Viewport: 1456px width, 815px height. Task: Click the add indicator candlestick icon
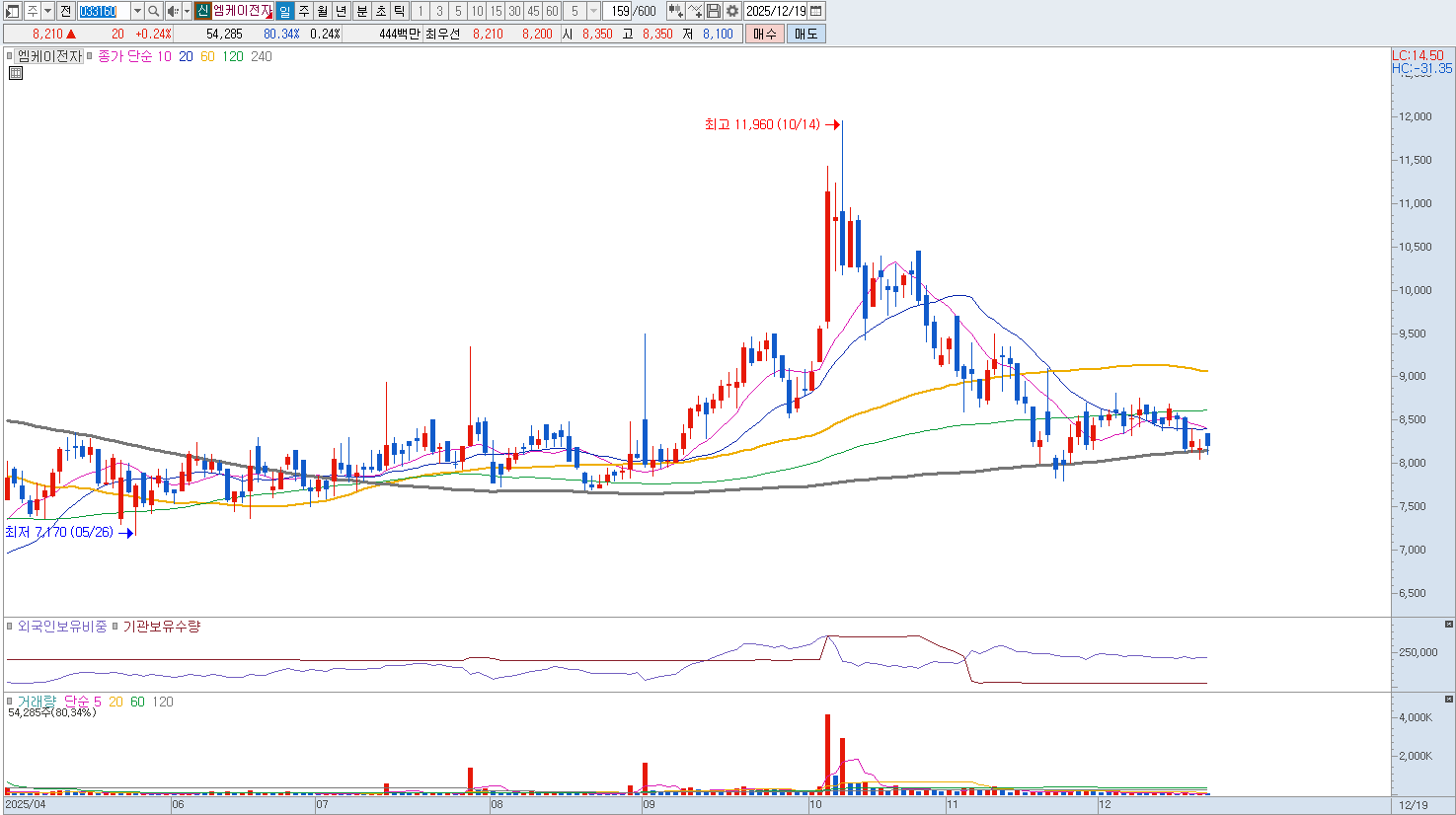pos(675,11)
